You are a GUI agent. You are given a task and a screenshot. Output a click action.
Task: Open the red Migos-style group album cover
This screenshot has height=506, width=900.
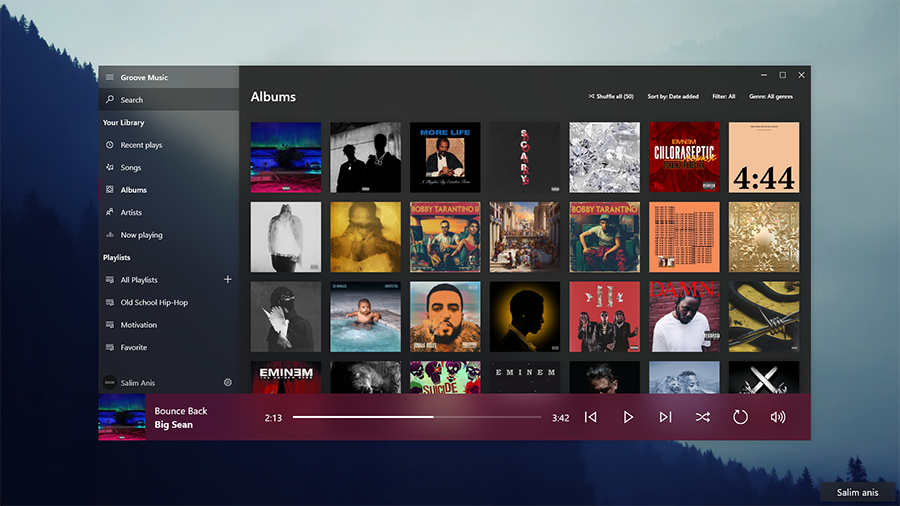click(x=604, y=317)
